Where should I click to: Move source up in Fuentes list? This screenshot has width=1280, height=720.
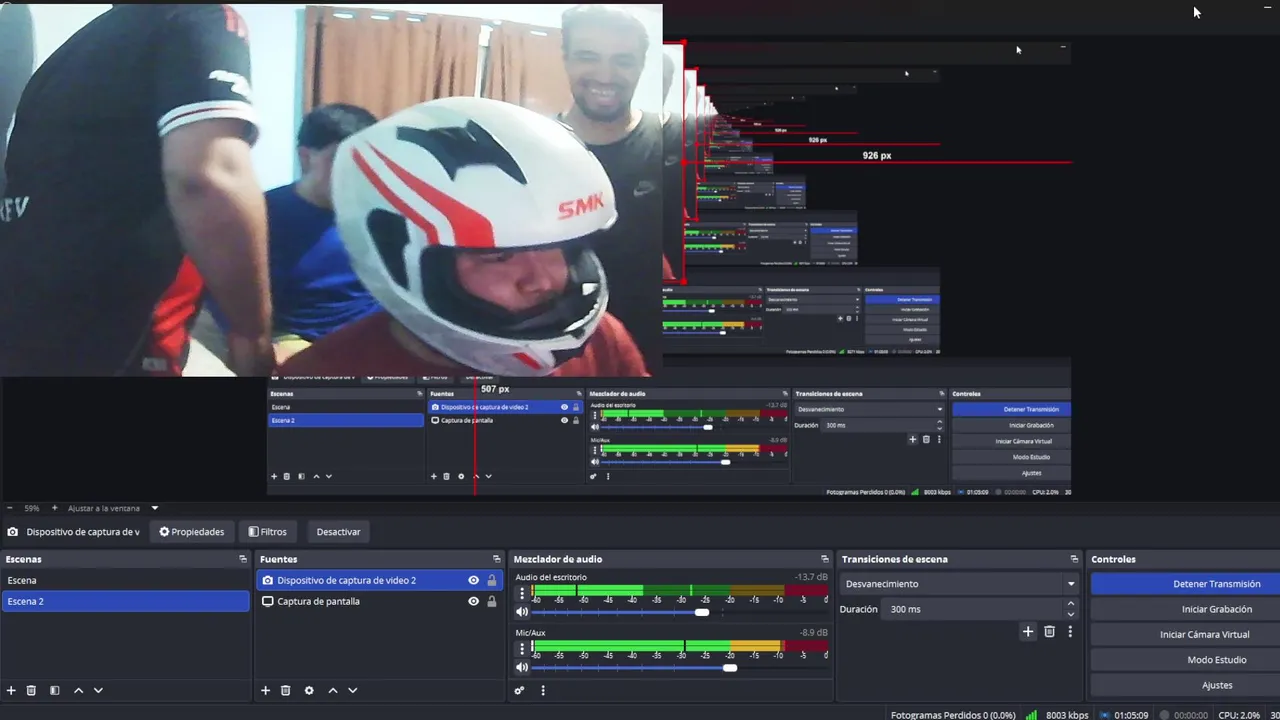coord(333,690)
